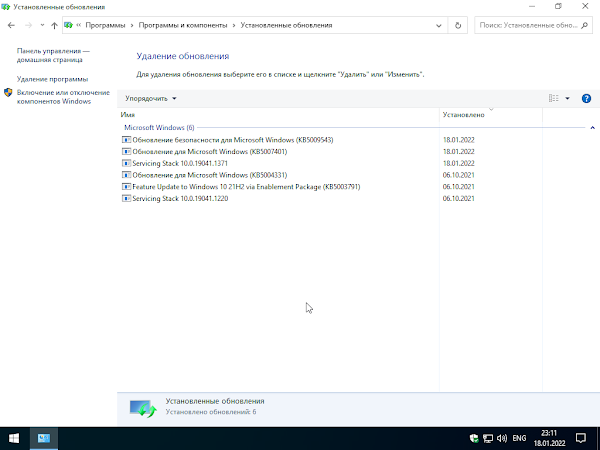Go back with the back arrow

(11, 25)
